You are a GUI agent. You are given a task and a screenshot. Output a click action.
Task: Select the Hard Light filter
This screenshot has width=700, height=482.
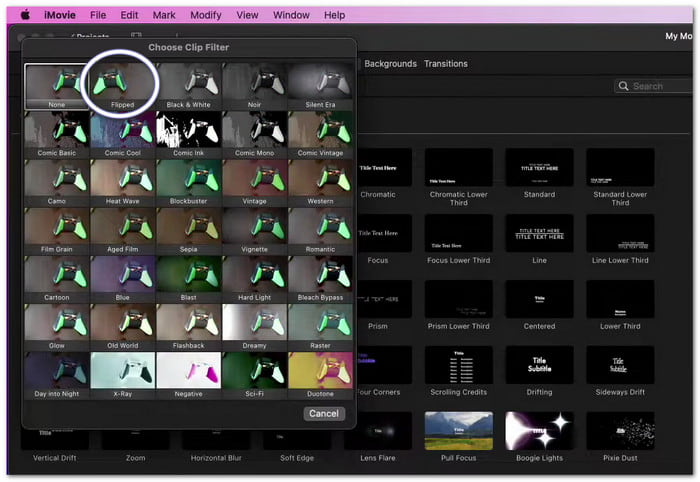254,279
